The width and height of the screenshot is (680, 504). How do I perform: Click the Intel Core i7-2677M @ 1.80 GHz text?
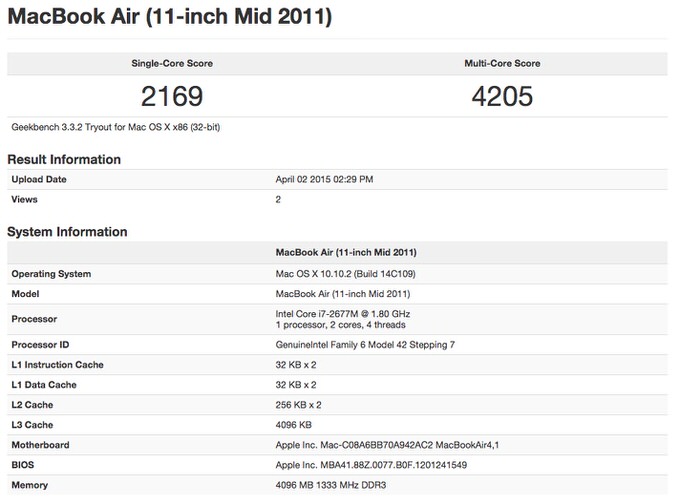tap(343, 314)
